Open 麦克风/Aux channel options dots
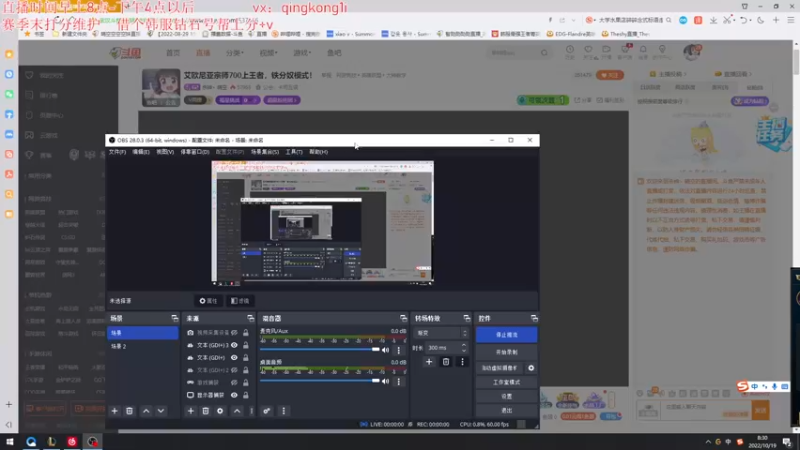 click(x=399, y=350)
